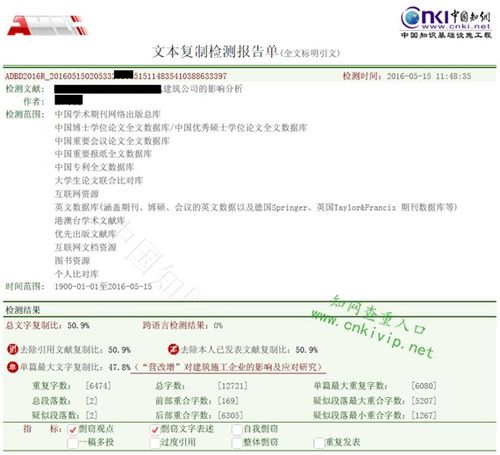
Task: Click the 总段落数 [2] value
Action: click(x=91, y=400)
